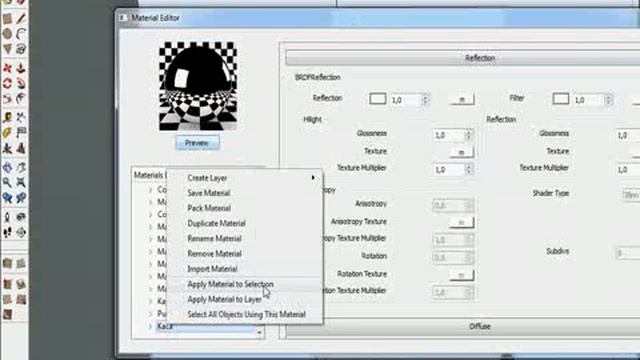This screenshot has height=360, width=640.
Task: Open the Reflection color swatch
Action: coord(378,98)
